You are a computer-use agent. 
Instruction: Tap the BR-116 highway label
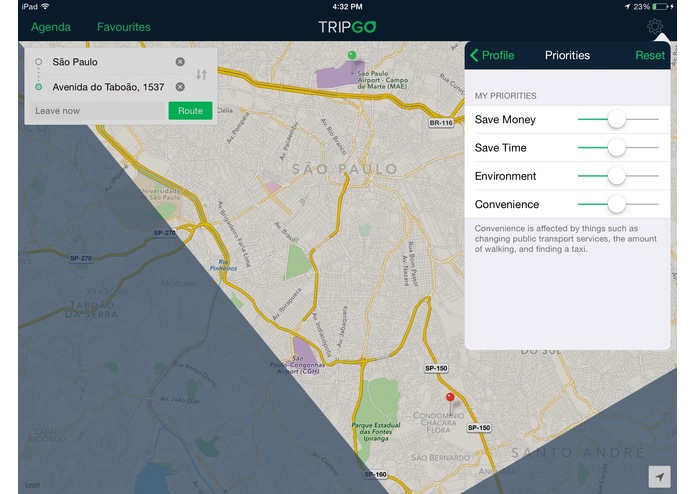pyautogui.click(x=441, y=123)
